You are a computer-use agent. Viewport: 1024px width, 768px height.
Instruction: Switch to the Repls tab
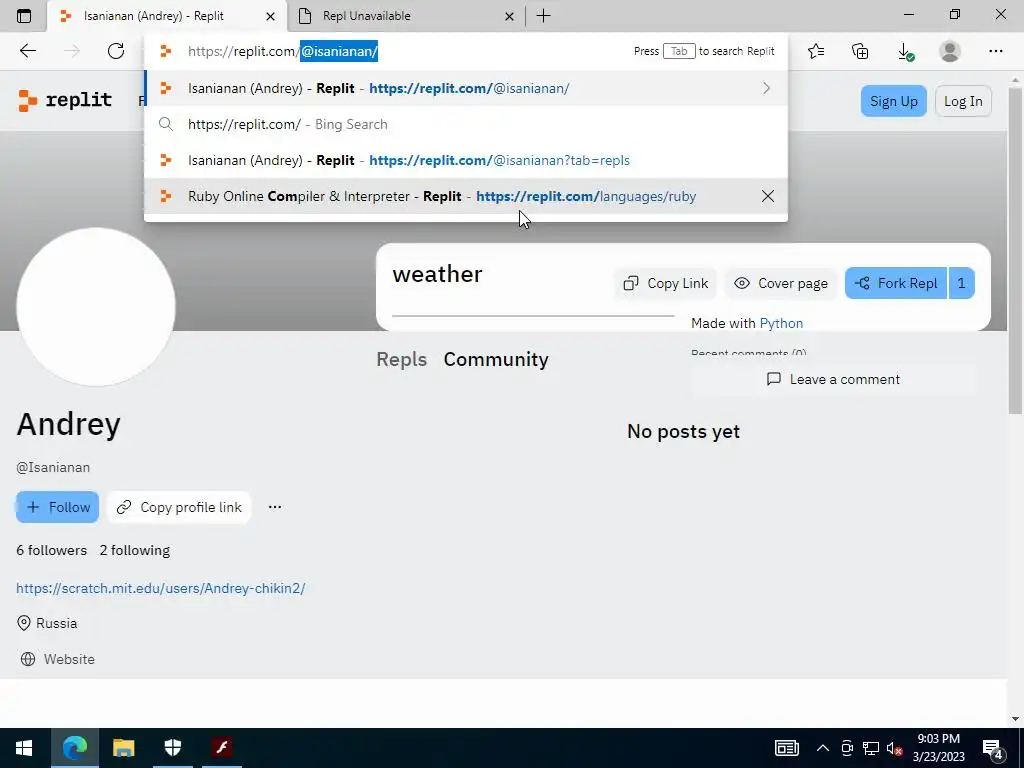pyautogui.click(x=402, y=359)
